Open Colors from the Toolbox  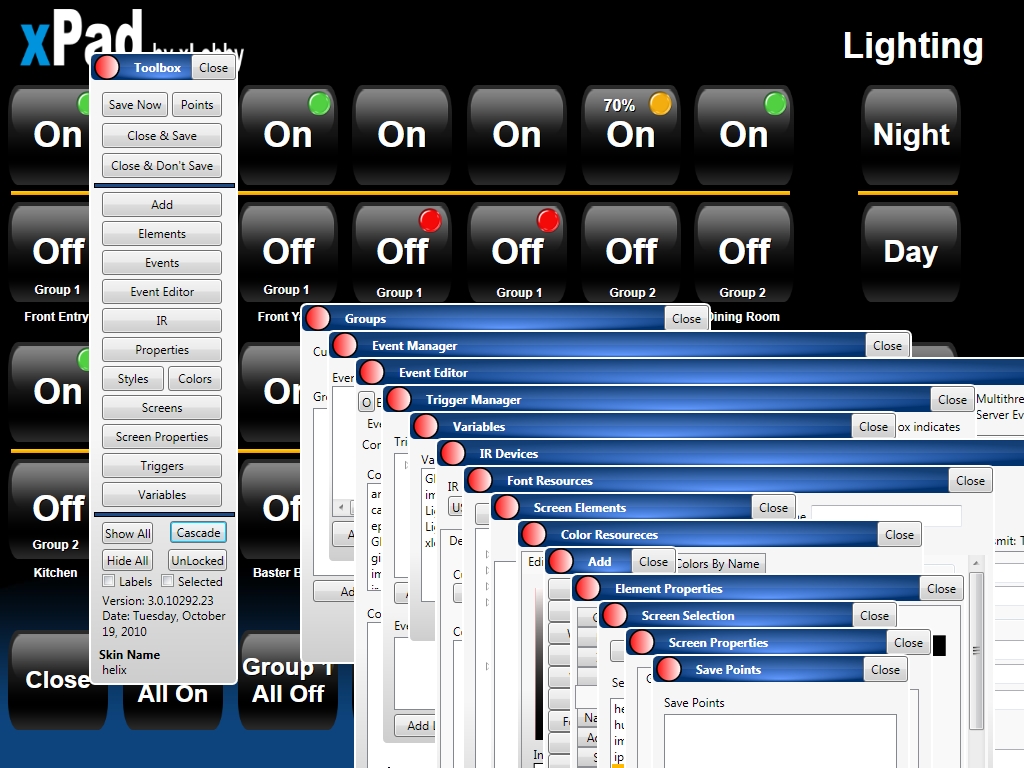[x=195, y=378]
